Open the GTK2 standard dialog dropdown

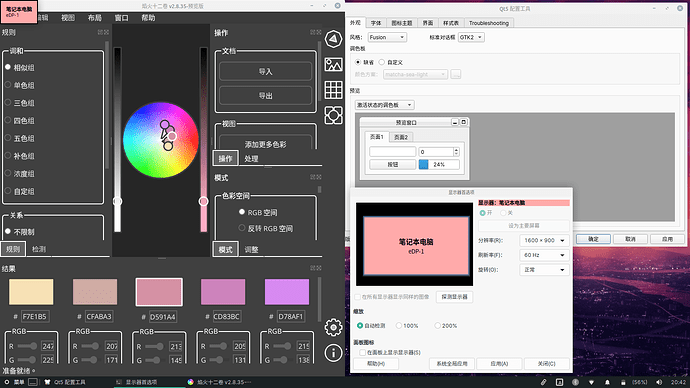click(471, 37)
